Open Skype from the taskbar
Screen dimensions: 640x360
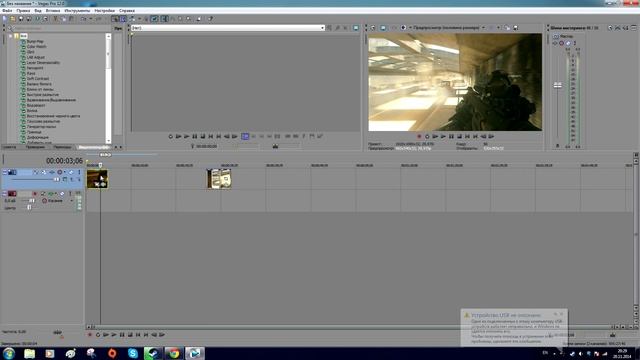[x=132, y=353]
